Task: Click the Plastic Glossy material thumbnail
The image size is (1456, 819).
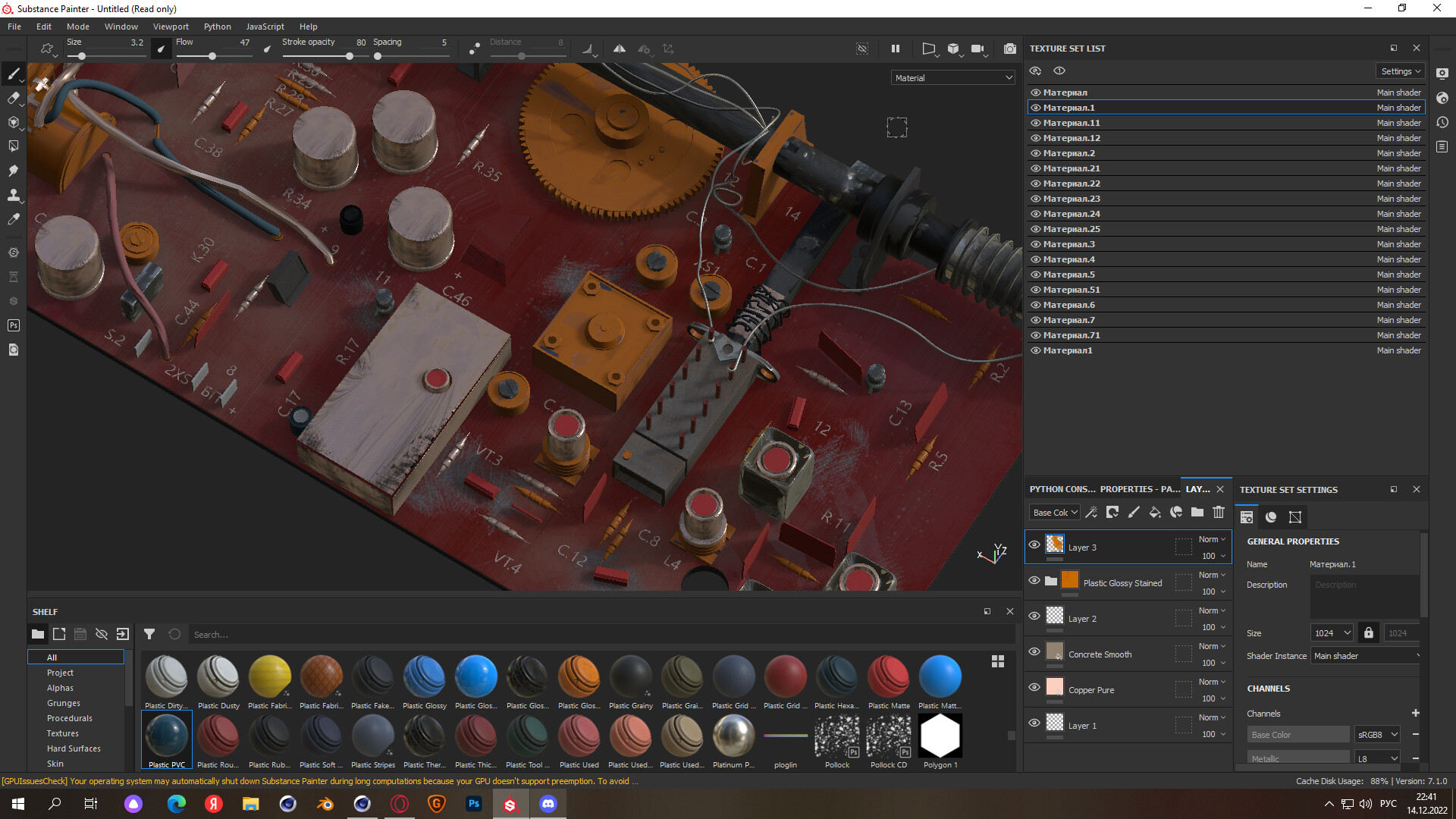Action: 424,677
